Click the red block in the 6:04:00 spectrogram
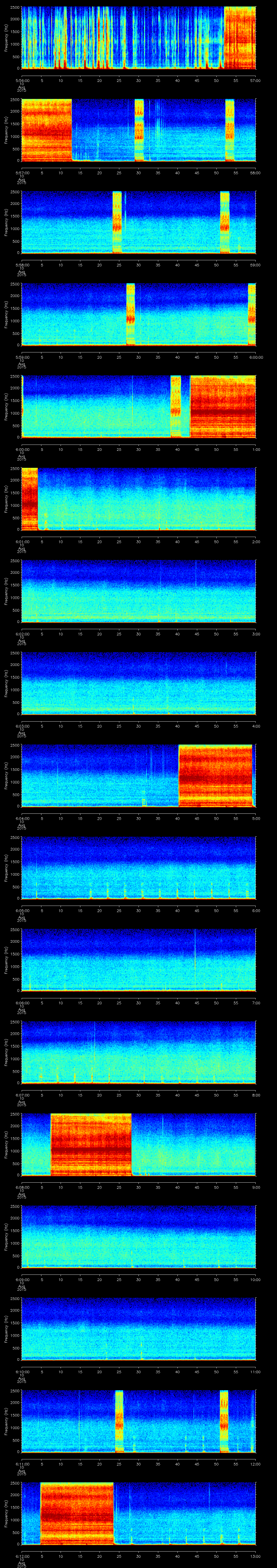277x1568 pixels. tap(214, 775)
